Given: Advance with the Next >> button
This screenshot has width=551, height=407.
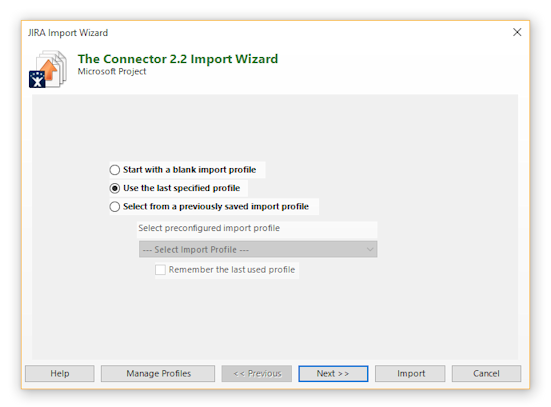Looking at the screenshot, I should click(333, 373).
